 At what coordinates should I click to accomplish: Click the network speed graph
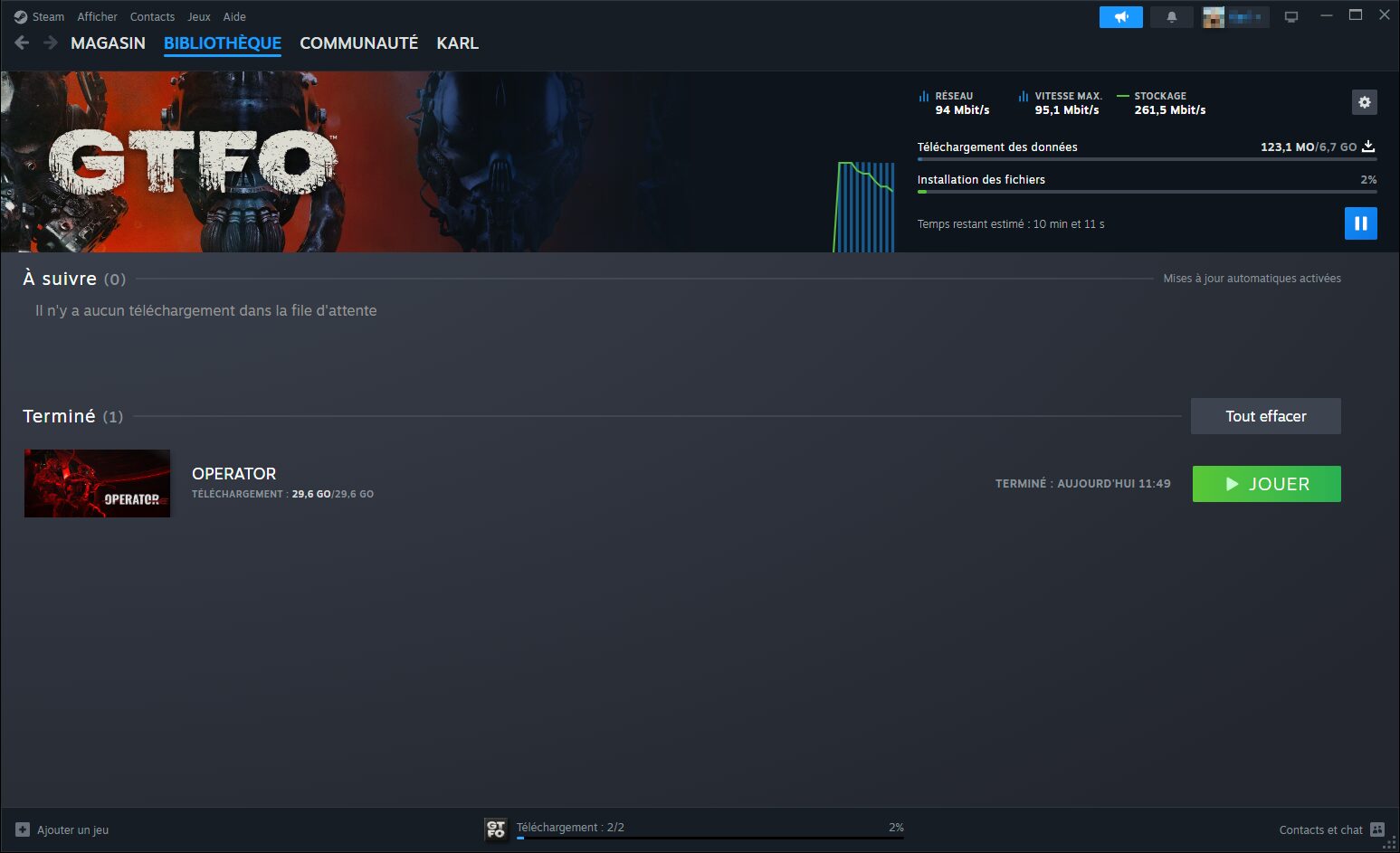click(x=863, y=206)
